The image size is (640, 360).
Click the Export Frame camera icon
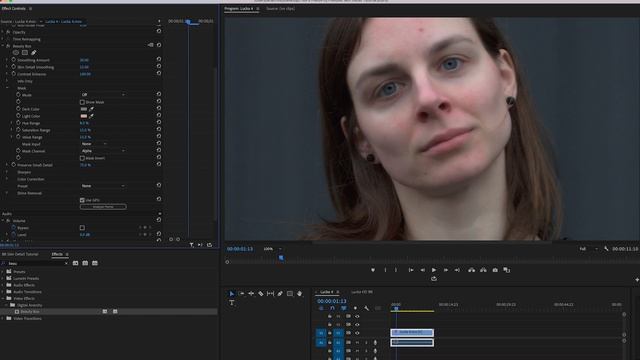tap(495, 270)
